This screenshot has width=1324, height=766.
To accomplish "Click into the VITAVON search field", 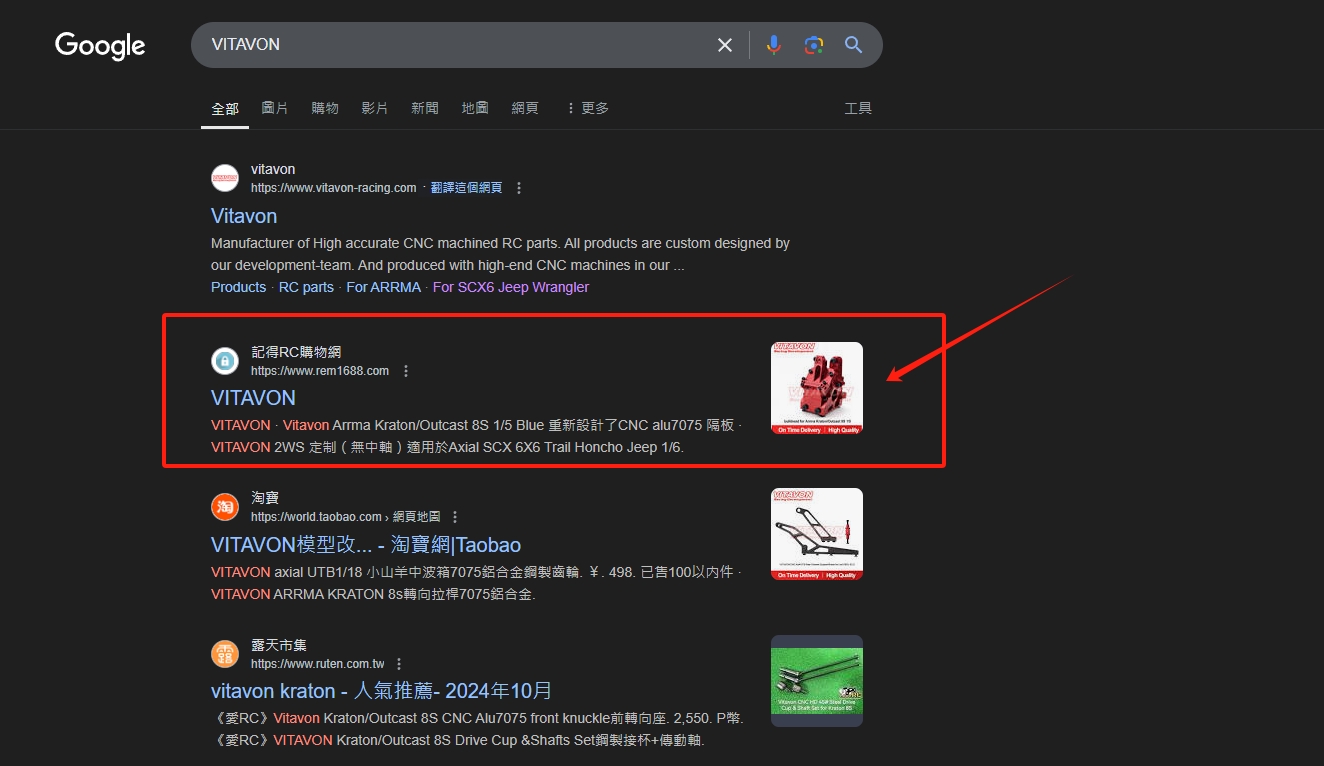I will click(x=450, y=45).
